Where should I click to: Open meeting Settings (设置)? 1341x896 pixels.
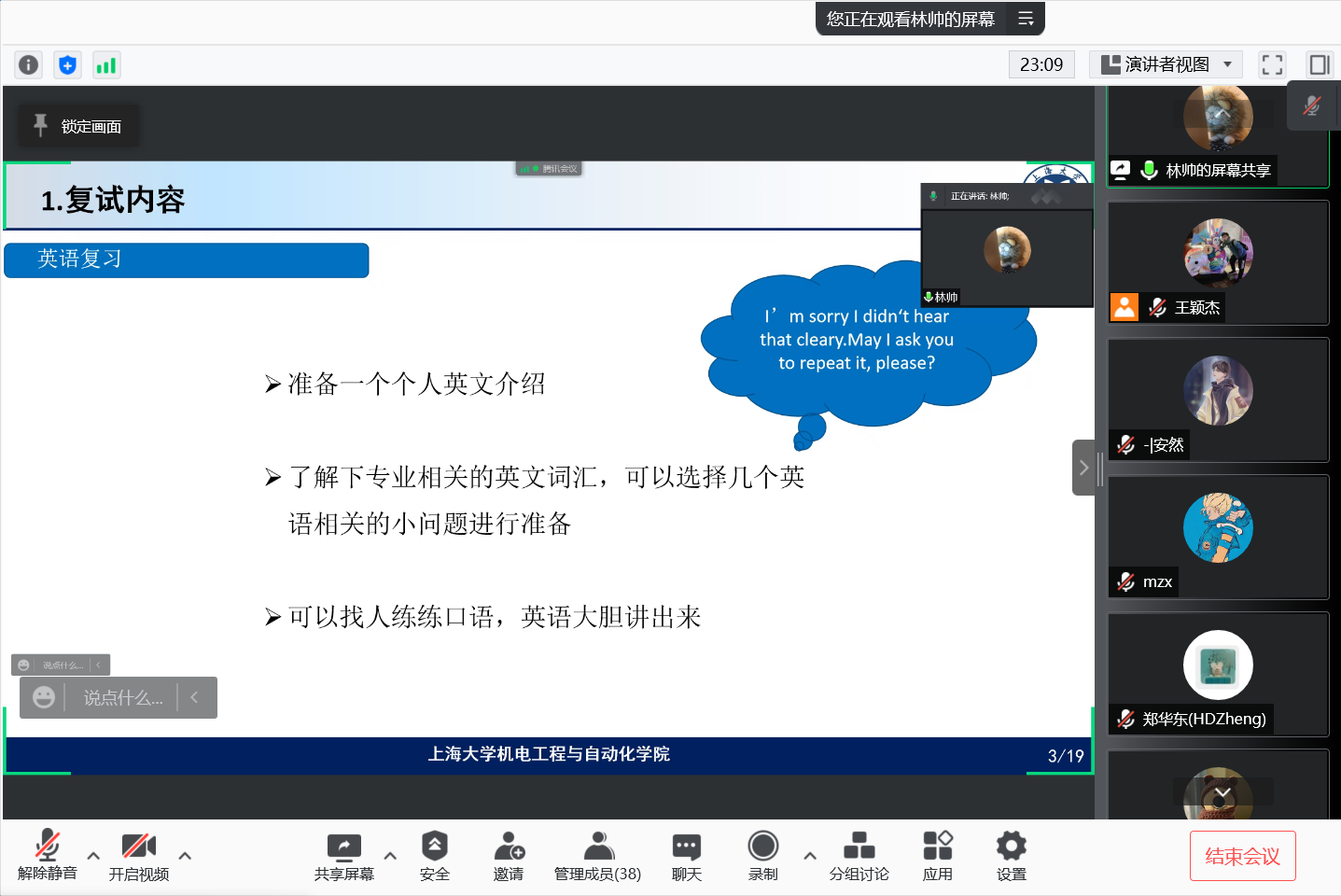1011,855
